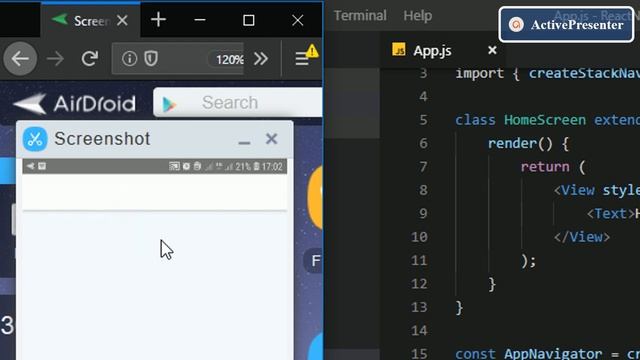Image resolution: width=640 pixels, height=360 pixels.
Task: Click line number 5 in the editor
Action: coord(423,120)
